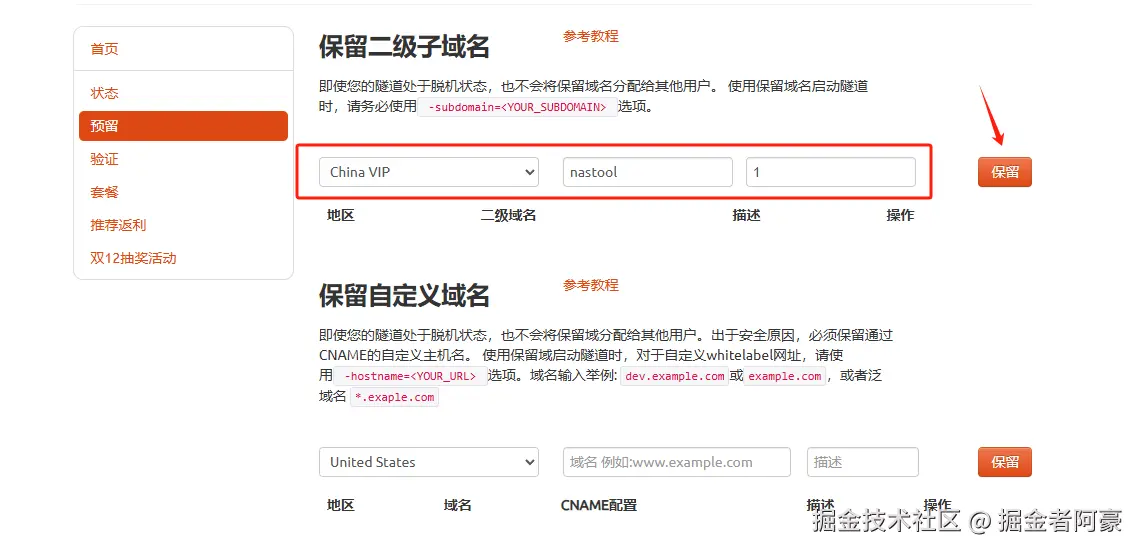Open 参考教程 link beside 保留自定义域名
Viewport: 1140px width, 552px height.
pos(590,285)
